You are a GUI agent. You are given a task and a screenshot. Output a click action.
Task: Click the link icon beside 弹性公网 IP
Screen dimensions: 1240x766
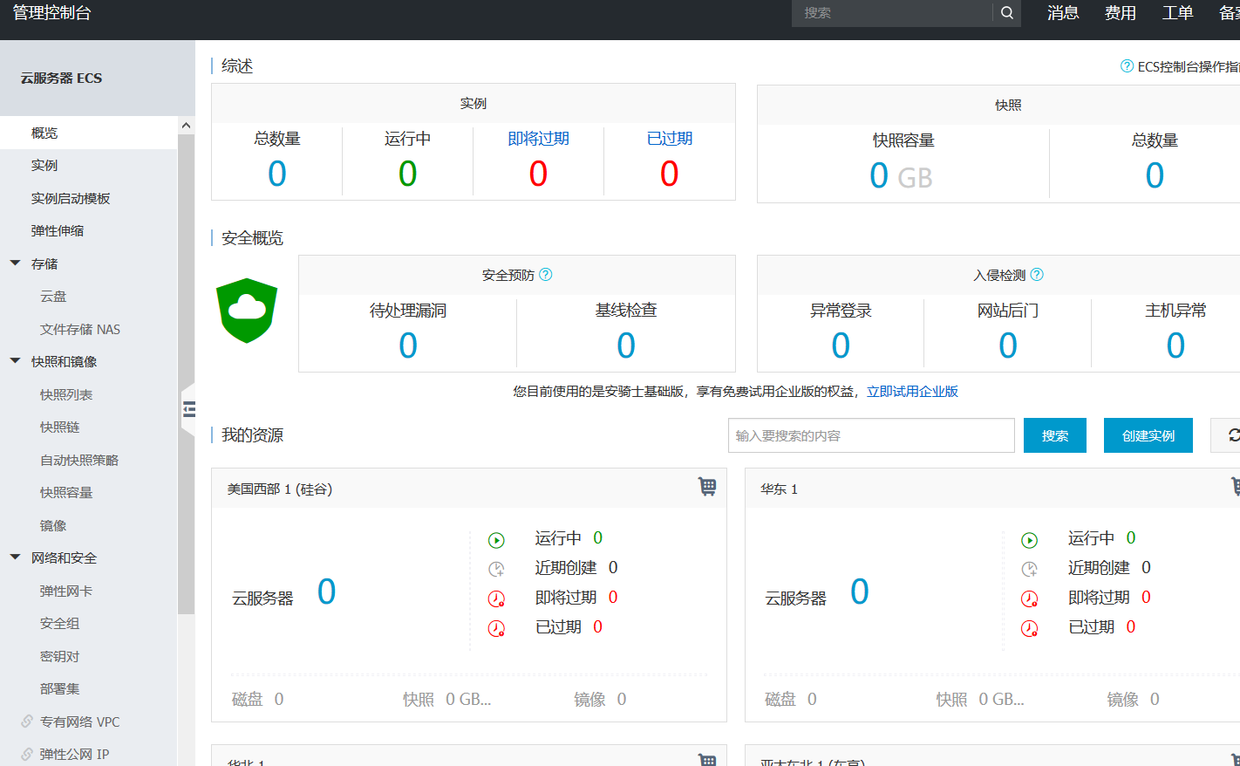27,754
